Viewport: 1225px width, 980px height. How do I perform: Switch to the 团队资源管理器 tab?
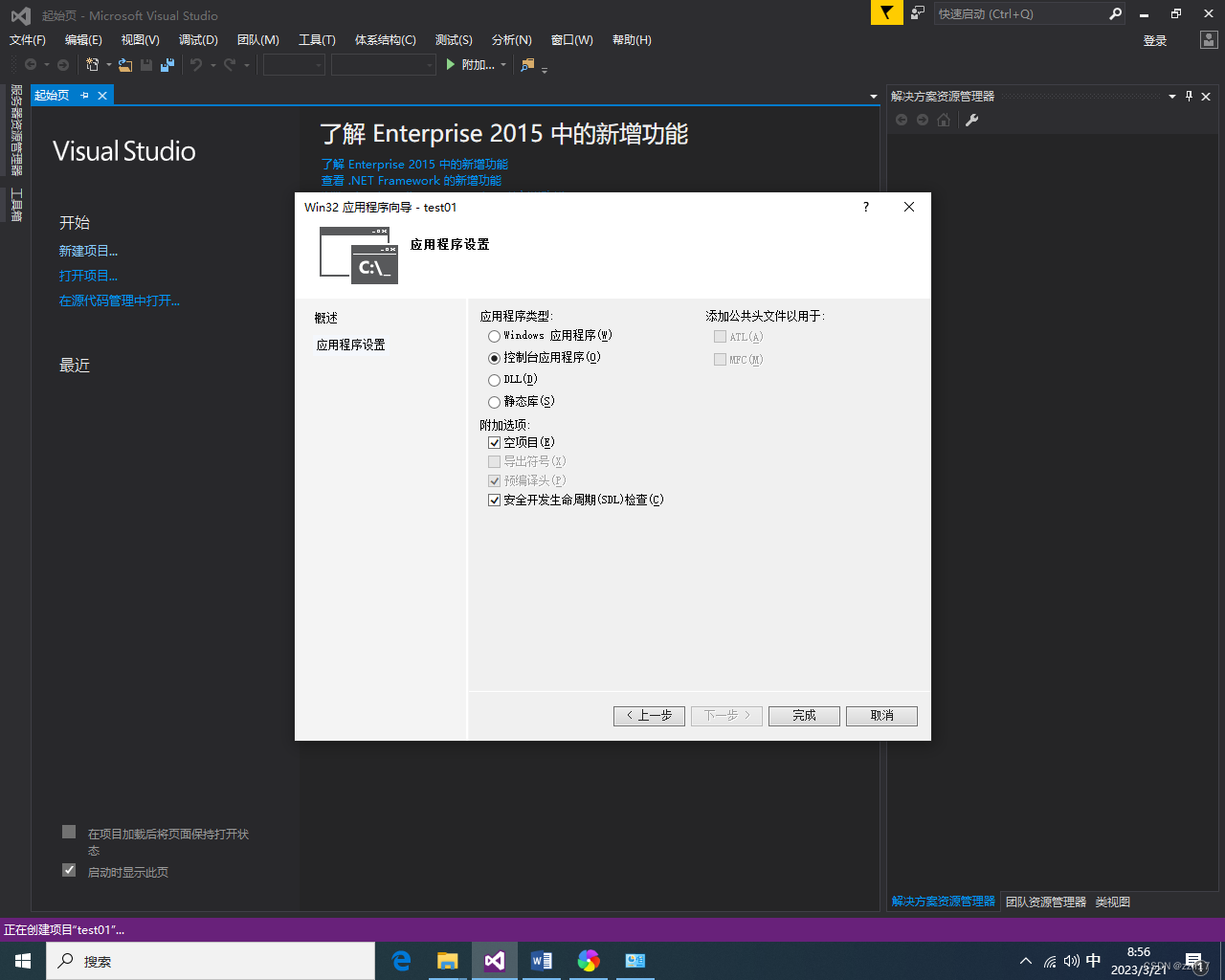point(1046,901)
